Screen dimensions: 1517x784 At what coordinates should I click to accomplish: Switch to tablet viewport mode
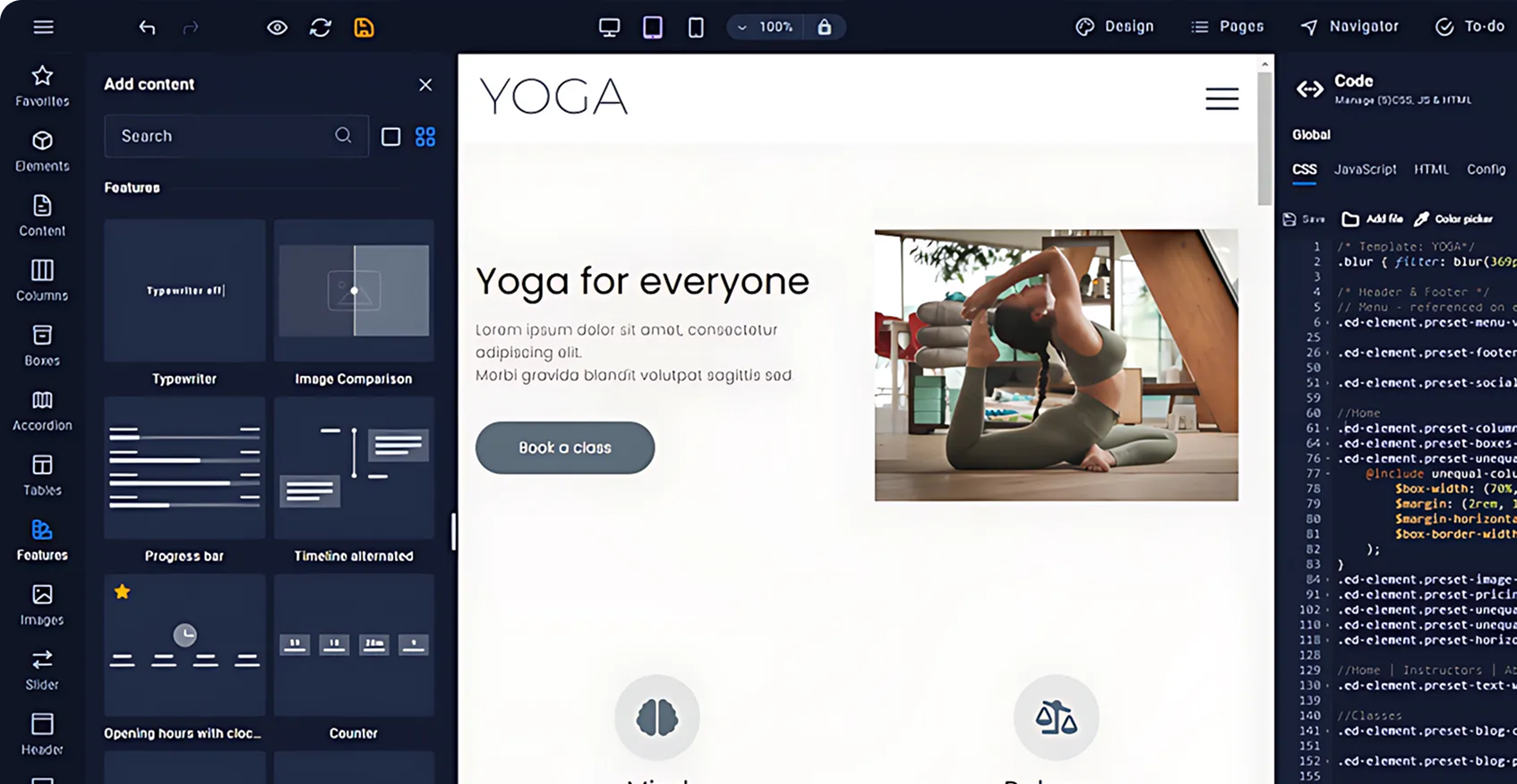[653, 28]
